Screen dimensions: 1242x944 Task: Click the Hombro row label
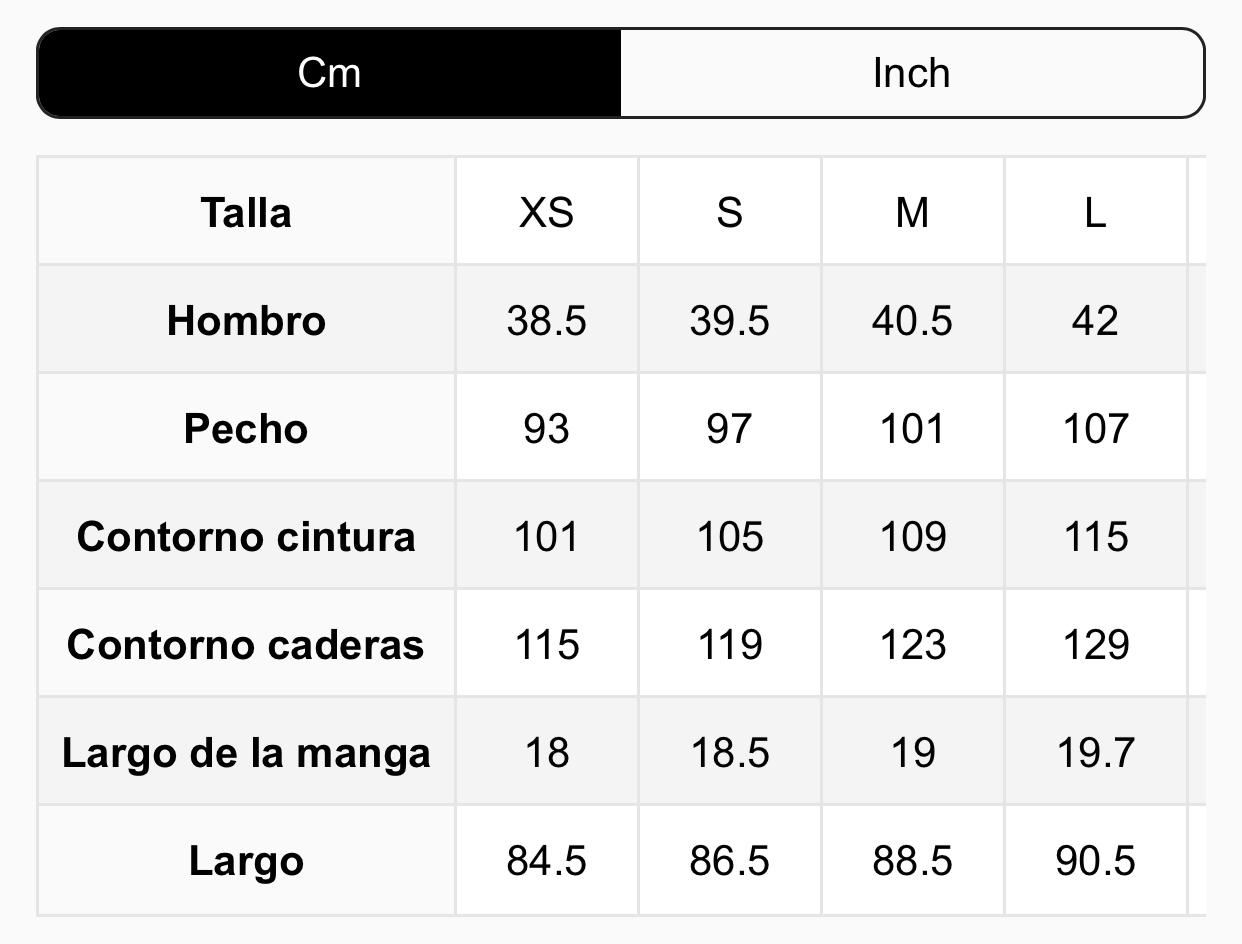[x=246, y=320]
